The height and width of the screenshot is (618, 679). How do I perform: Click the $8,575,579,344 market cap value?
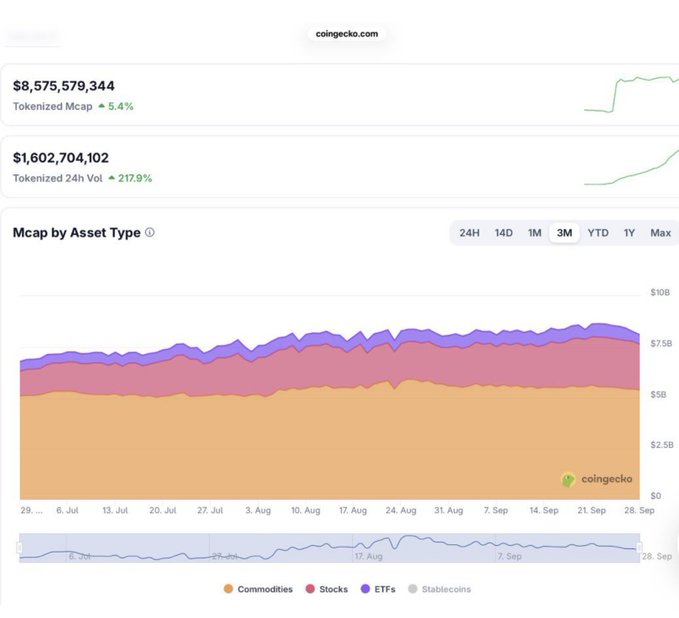point(64,86)
